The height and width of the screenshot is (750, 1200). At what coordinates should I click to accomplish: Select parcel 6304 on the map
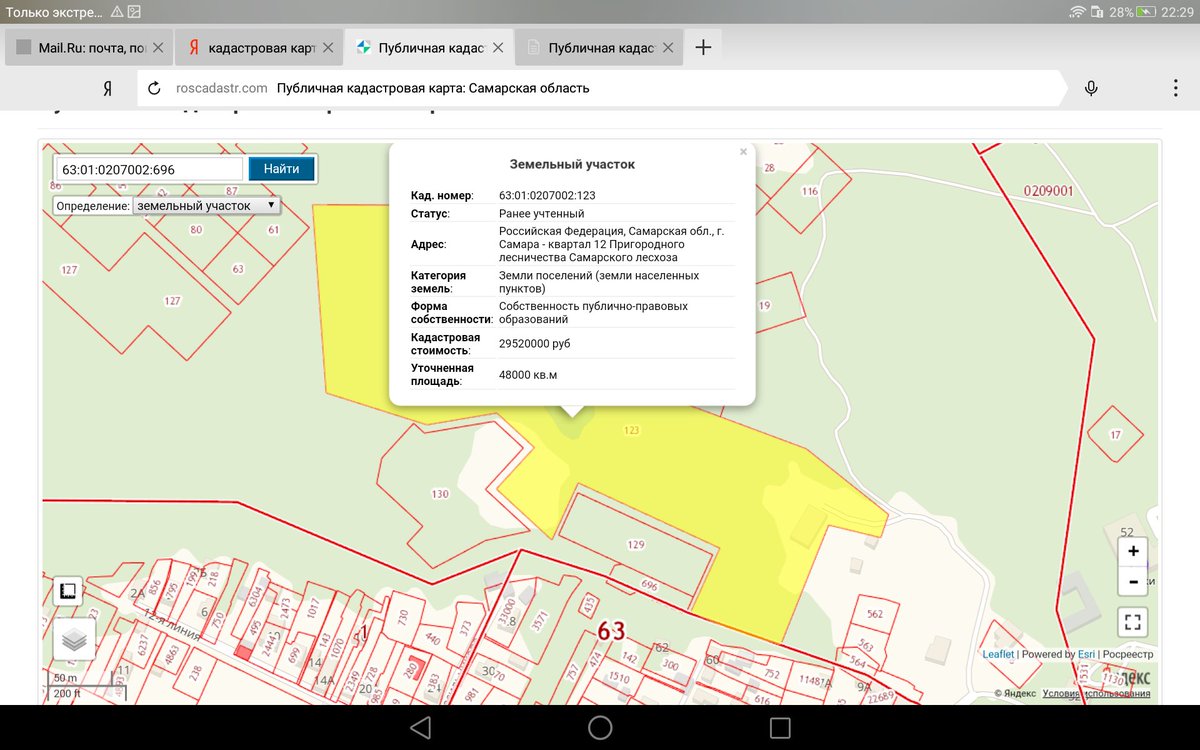coord(256,598)
